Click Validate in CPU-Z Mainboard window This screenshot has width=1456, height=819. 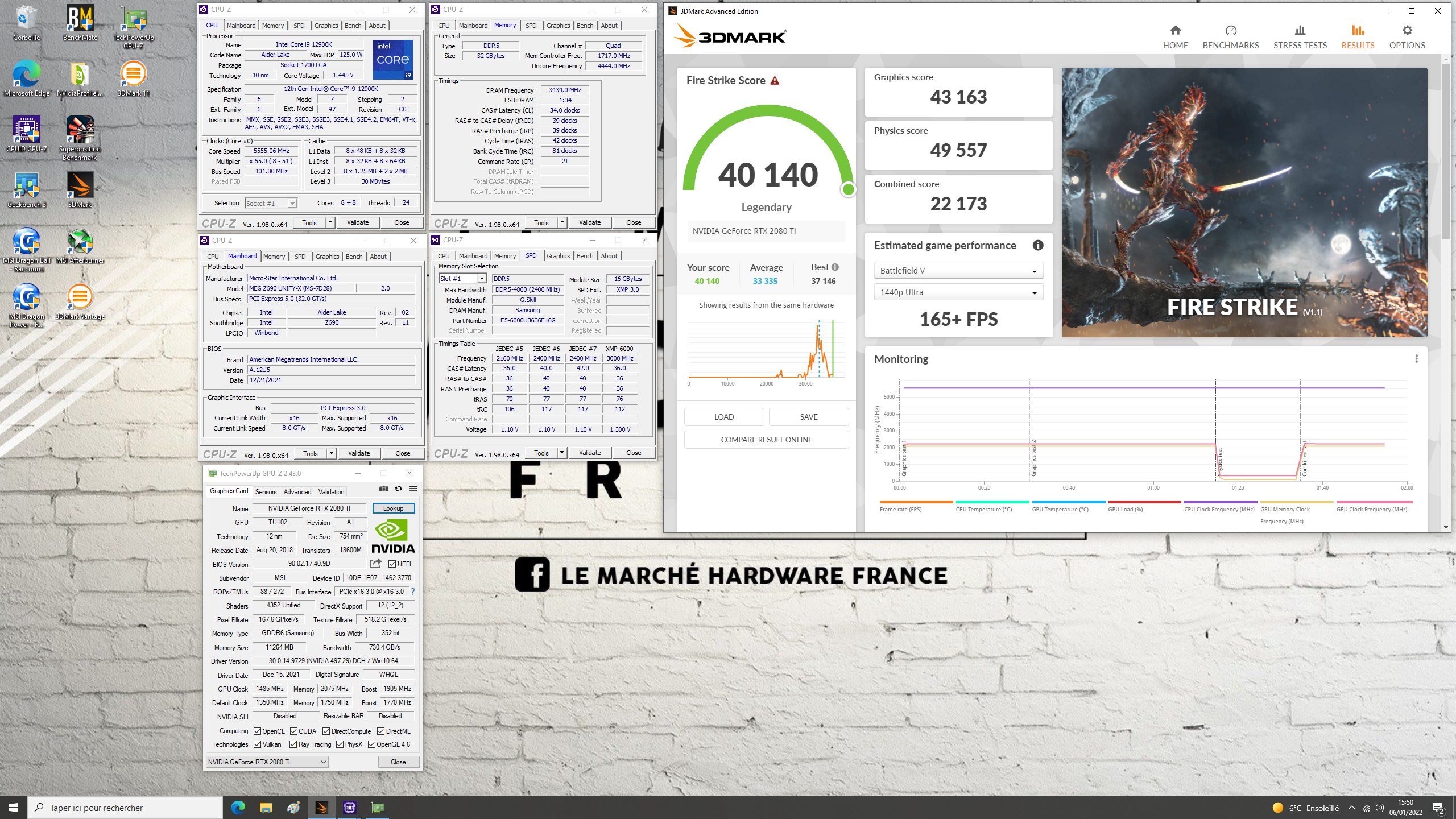(x=359, y=453)
